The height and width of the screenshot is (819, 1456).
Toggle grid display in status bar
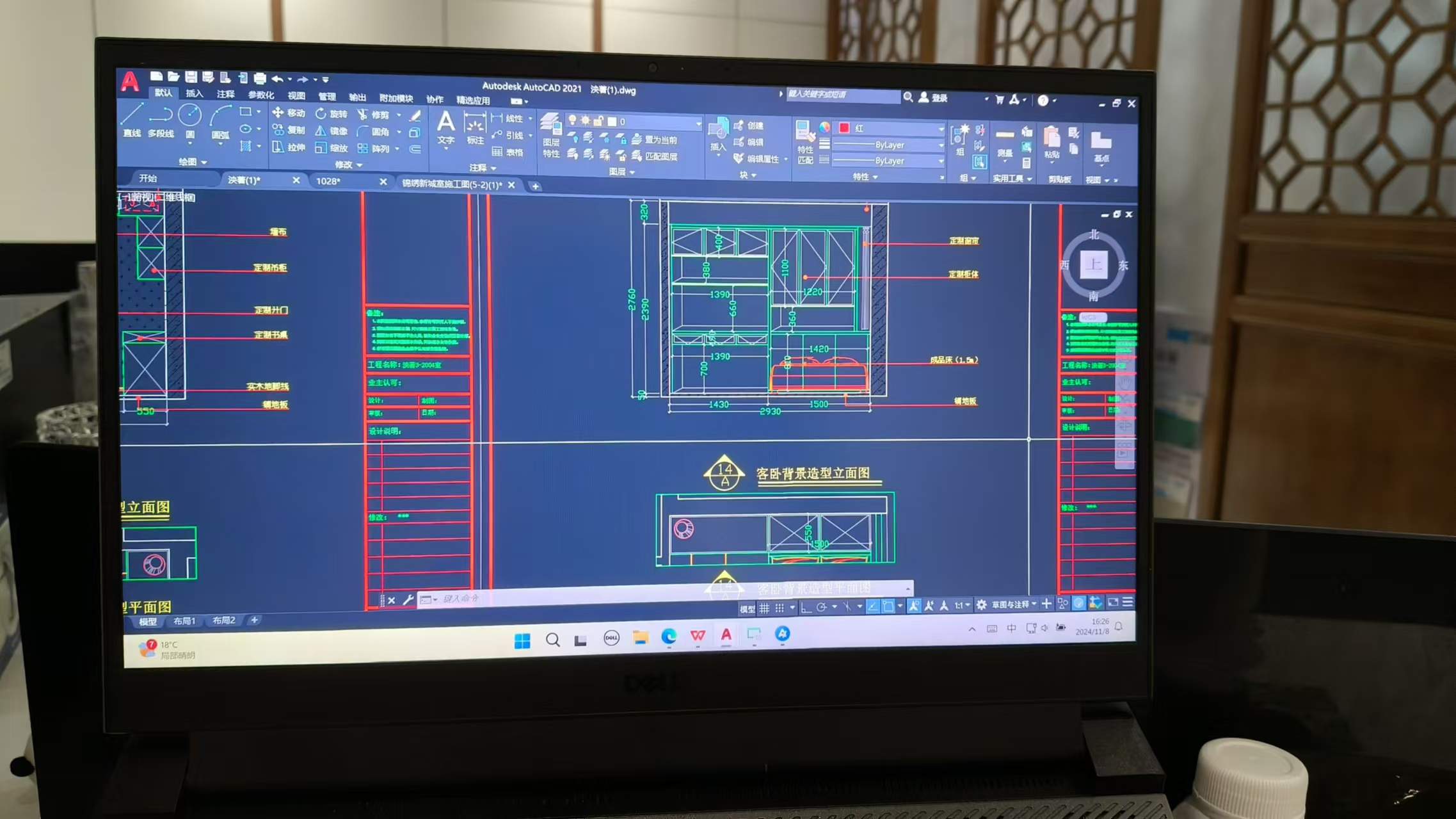pyautogui.click(x=764, y=608)
